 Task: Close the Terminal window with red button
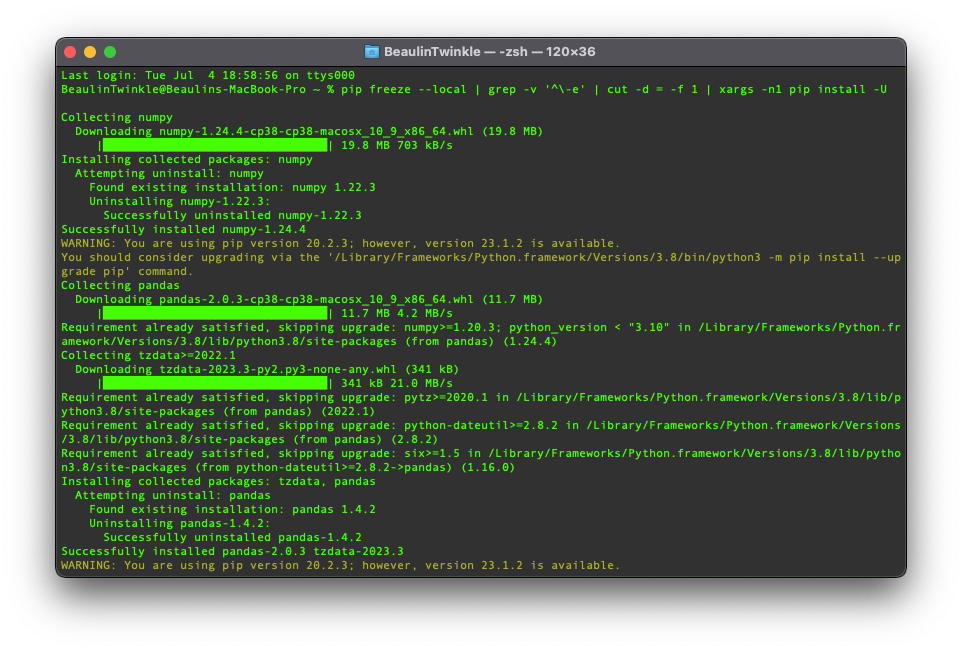pyautogui.click(x=70, y=52)
